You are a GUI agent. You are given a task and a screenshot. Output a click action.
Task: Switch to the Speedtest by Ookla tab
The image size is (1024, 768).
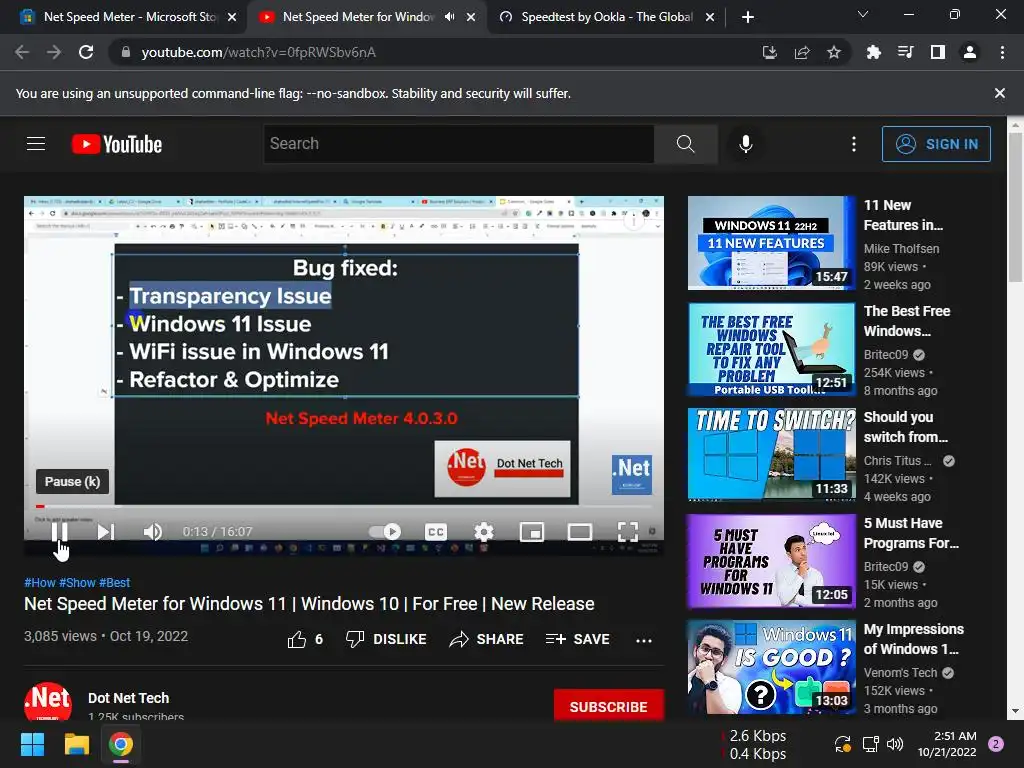tap(607, 17)
